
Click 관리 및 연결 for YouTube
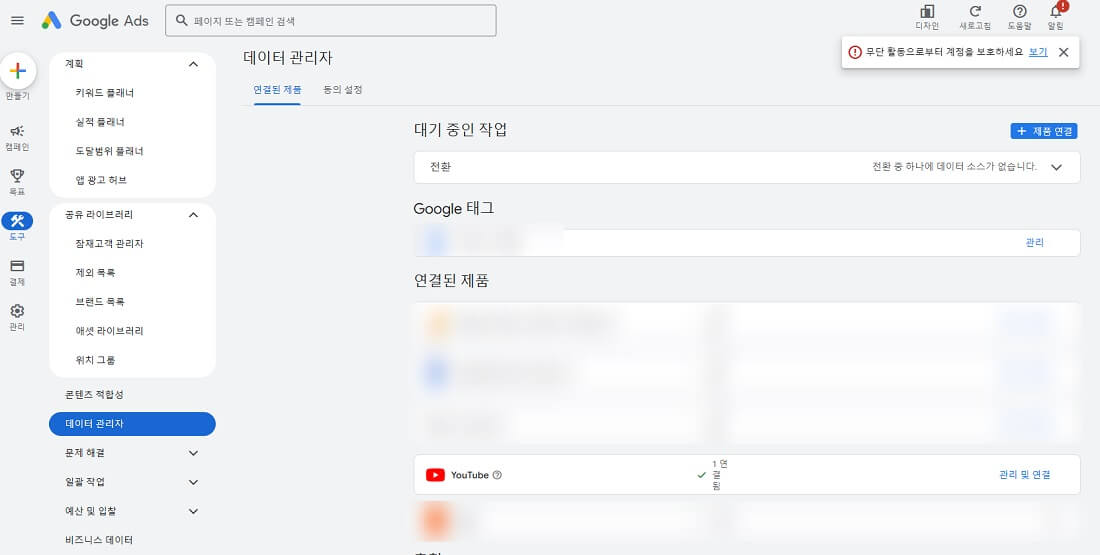pos(1025,475)
